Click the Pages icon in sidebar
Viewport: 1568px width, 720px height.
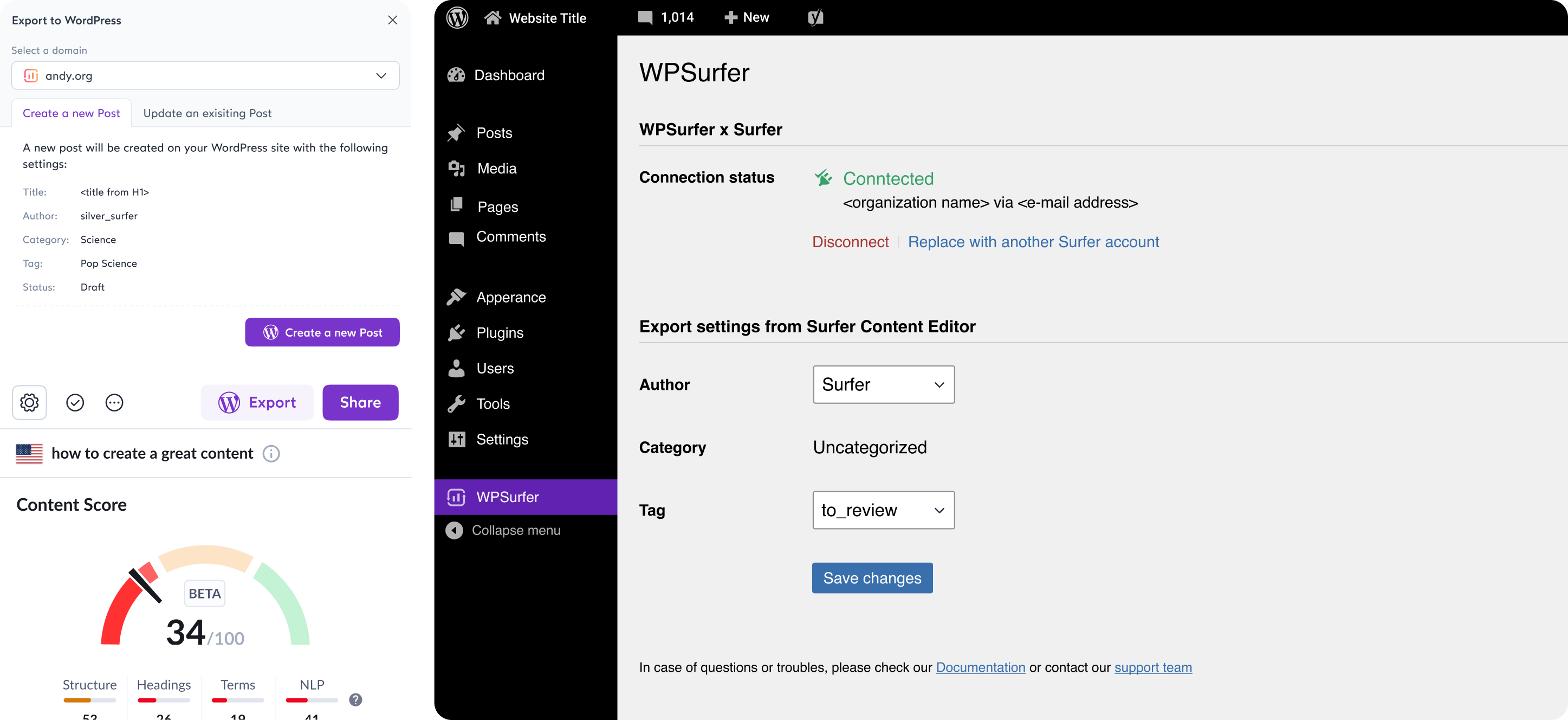click(456, 205)
